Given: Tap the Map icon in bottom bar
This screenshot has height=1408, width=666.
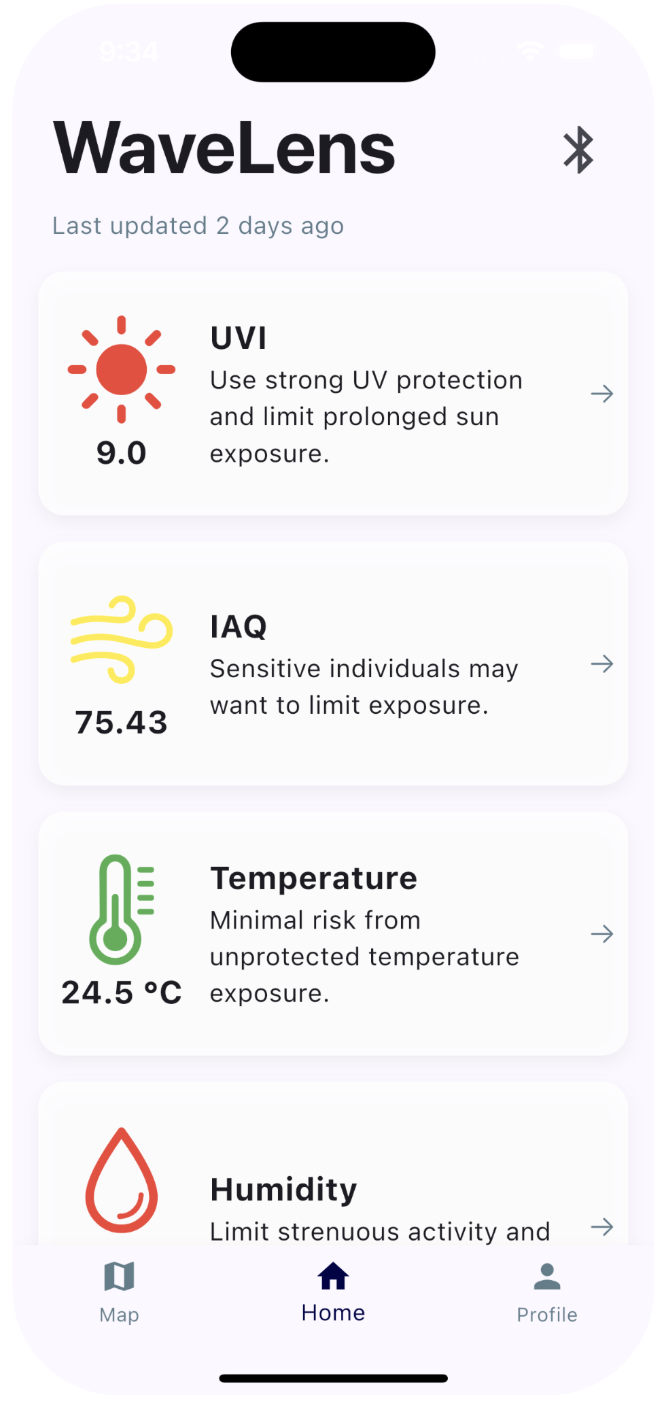Looking at the screenshot, I should click(x=119, y=1276).
